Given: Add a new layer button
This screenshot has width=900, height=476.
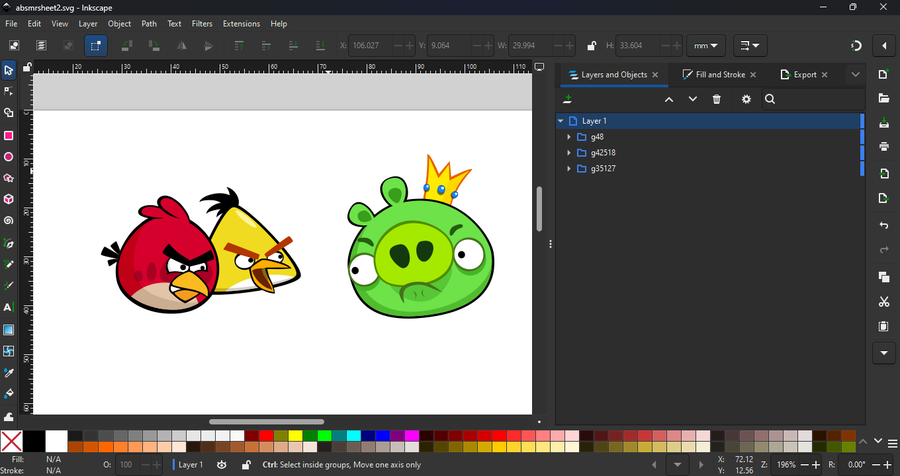Looking at the screenshot, I should pyautogui.click(x=568, y=99).
